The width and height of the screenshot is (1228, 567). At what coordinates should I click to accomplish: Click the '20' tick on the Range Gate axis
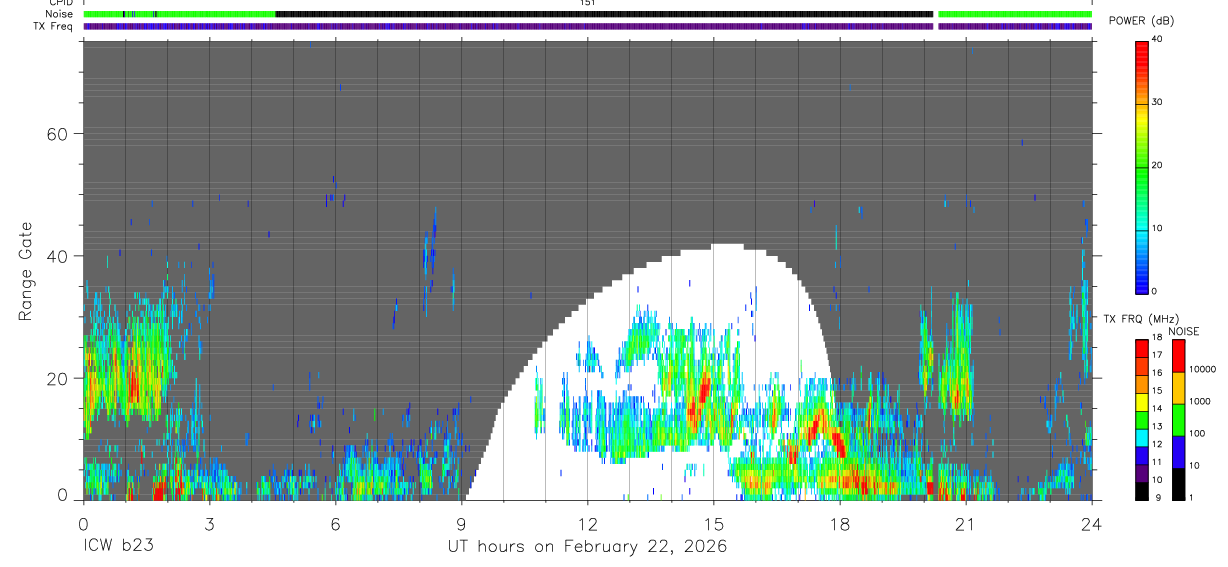pyautogui.click(x=57, y=378)
